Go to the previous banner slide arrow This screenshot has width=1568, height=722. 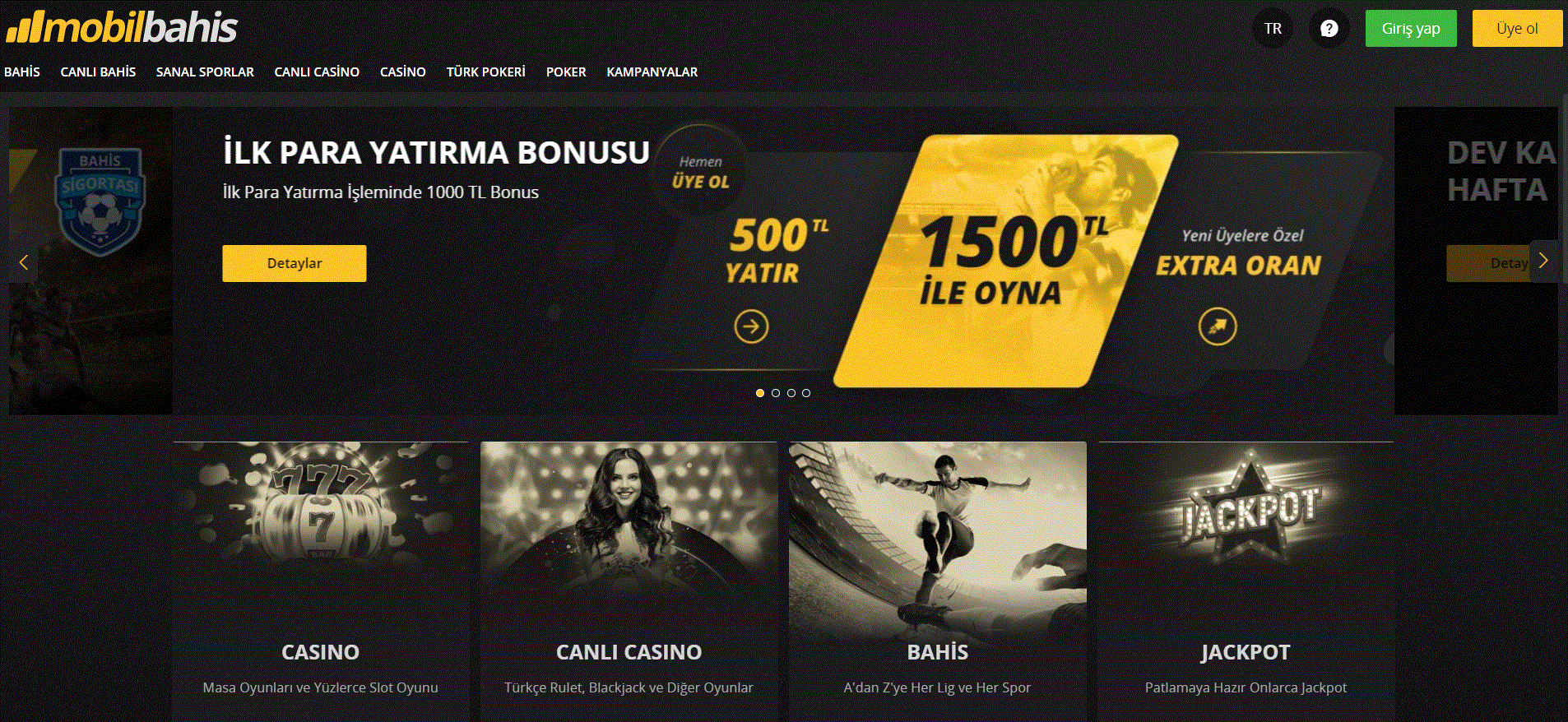point(23,262)
